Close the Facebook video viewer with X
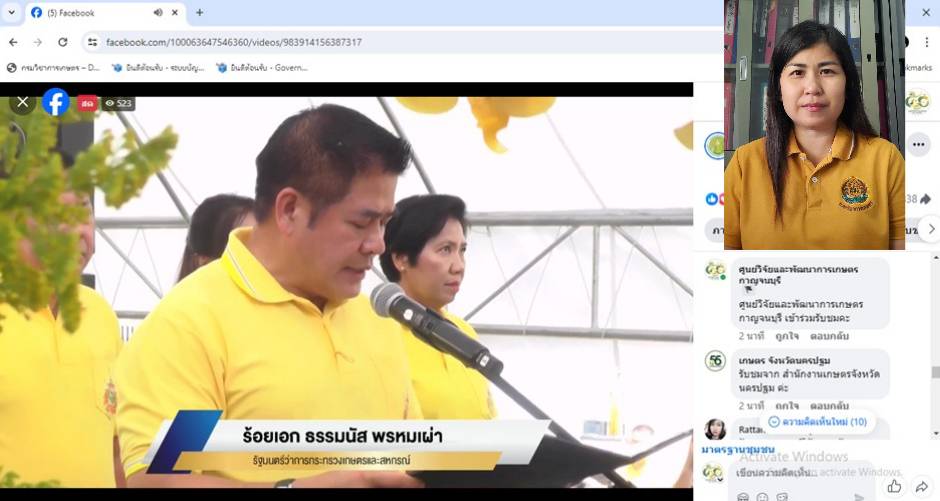 (23, 102)
